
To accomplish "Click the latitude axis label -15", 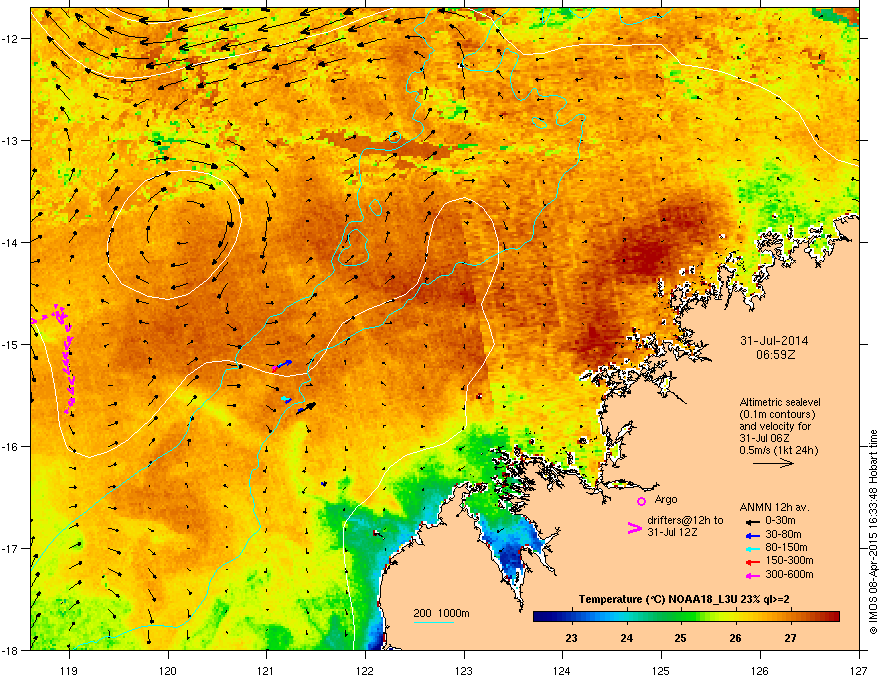I will pyautogui.click(x=11, y=344).
